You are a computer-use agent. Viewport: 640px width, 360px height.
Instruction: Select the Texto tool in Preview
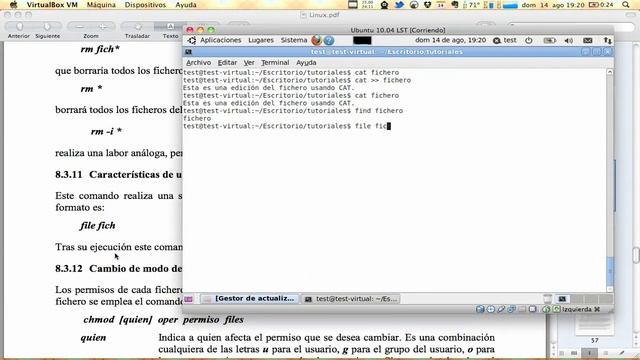point(170,27)
